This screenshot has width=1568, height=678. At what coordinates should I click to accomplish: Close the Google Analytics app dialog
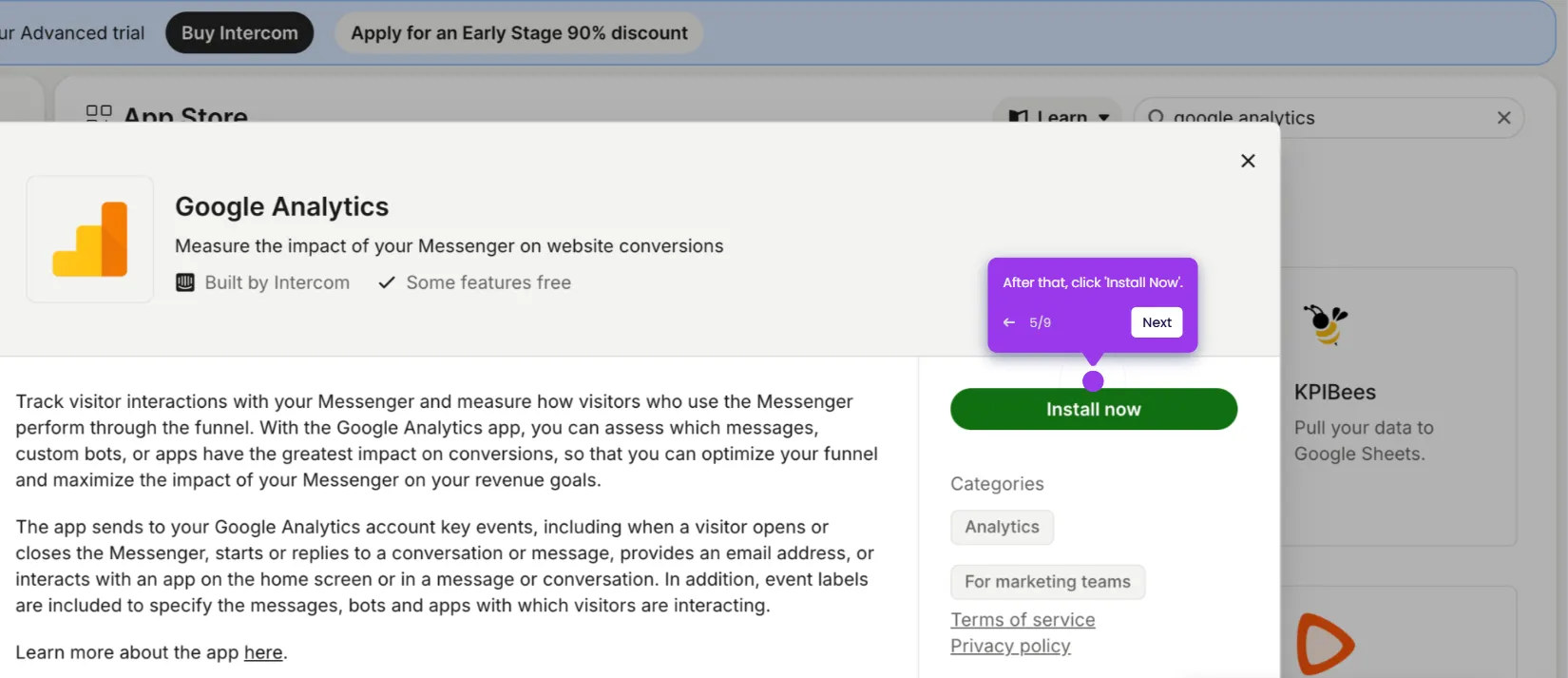[1248, 161]
